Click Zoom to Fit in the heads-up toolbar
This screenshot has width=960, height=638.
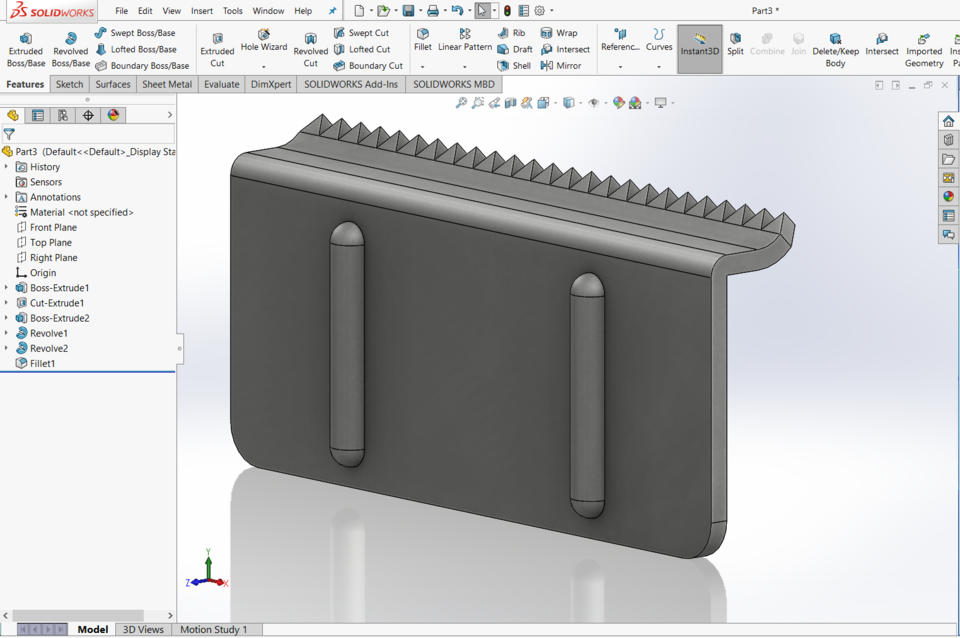(x=461, y=101)
